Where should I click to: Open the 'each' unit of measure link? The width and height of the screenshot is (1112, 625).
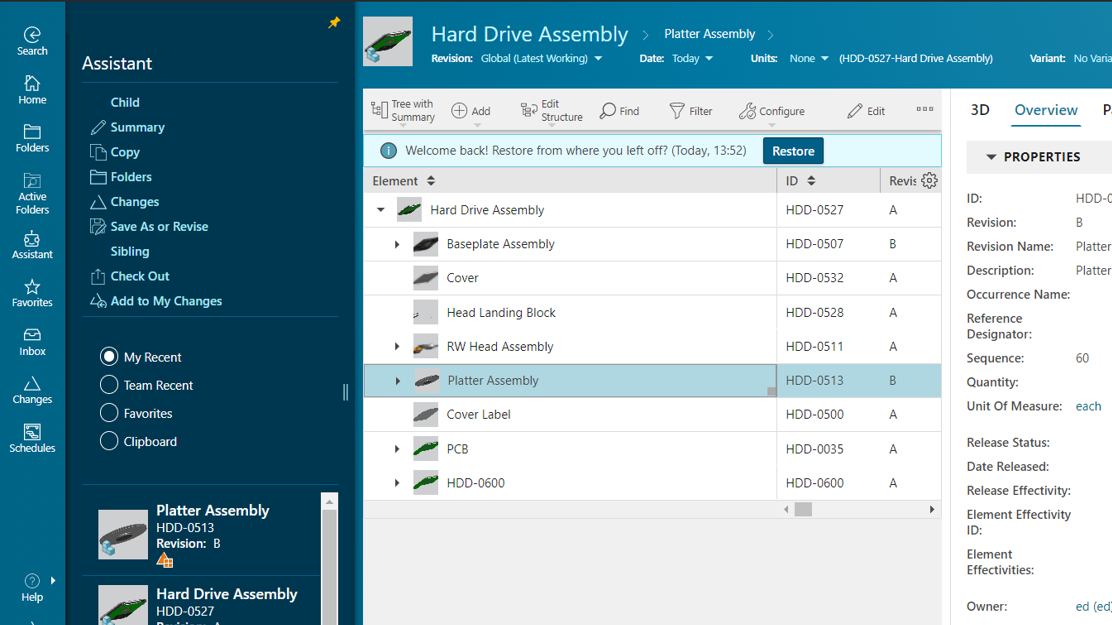(x=1088, y=406)
